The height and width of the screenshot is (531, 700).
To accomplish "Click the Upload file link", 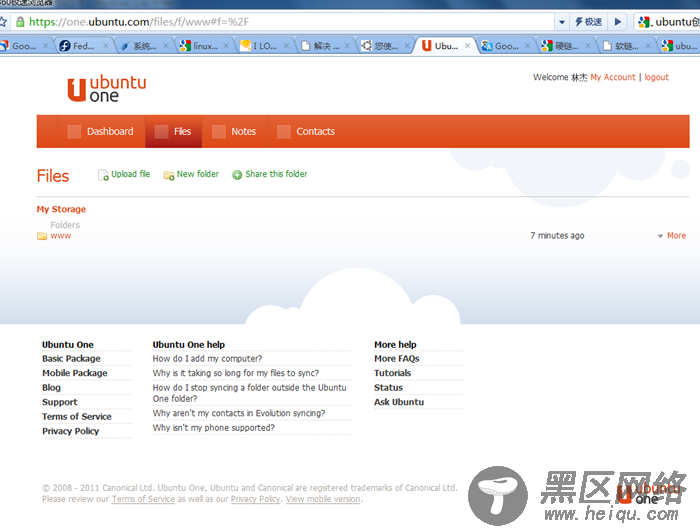I will pyautogui.click(x=130, y=174).
